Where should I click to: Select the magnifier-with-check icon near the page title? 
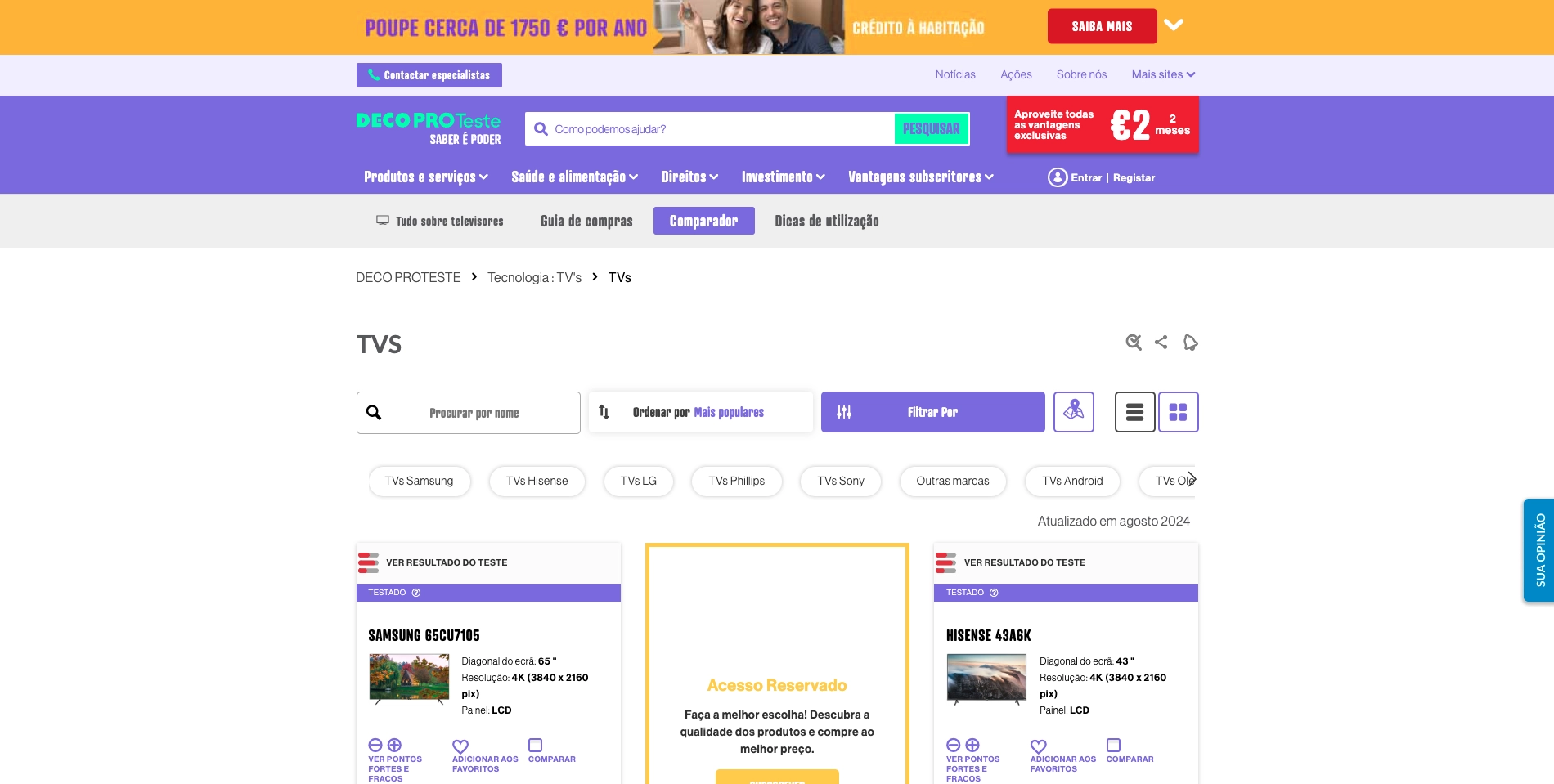[x=1134, y=343]
